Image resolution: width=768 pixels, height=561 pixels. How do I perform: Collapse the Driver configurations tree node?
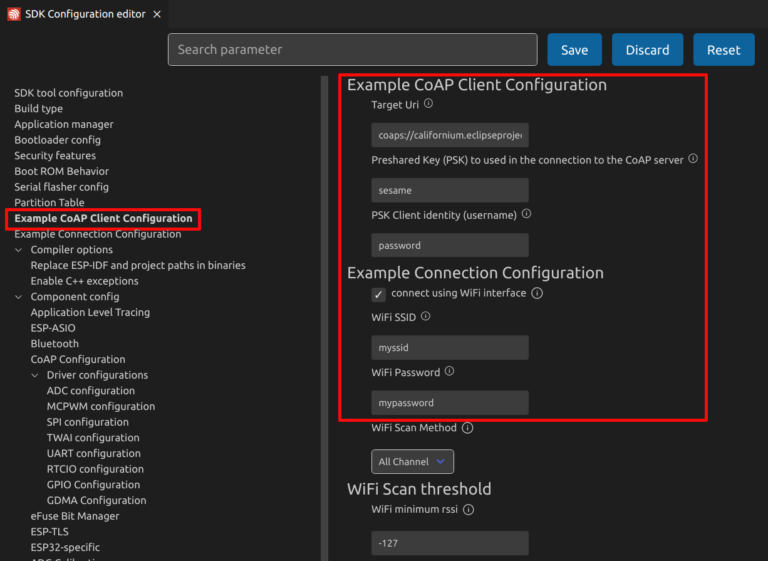[36, 375]
